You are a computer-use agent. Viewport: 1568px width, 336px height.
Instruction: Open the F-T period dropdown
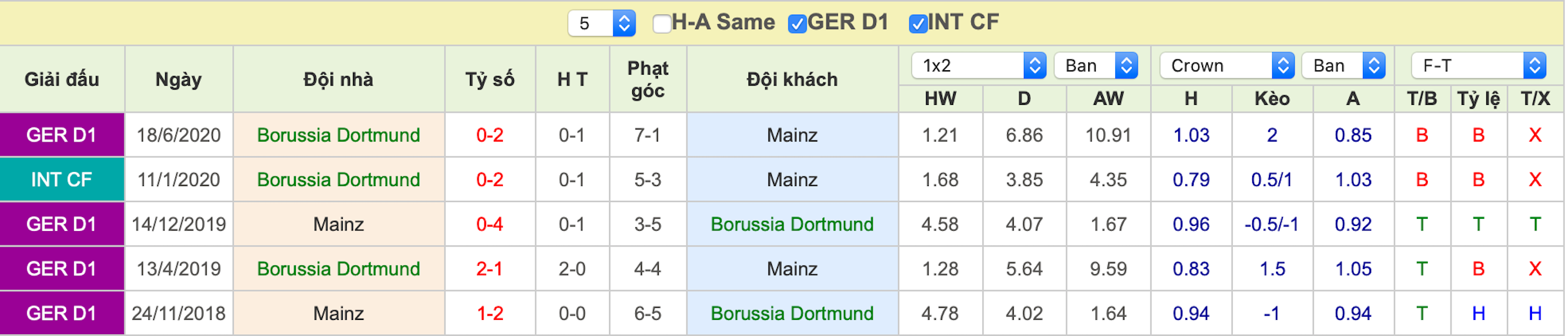1479,66
